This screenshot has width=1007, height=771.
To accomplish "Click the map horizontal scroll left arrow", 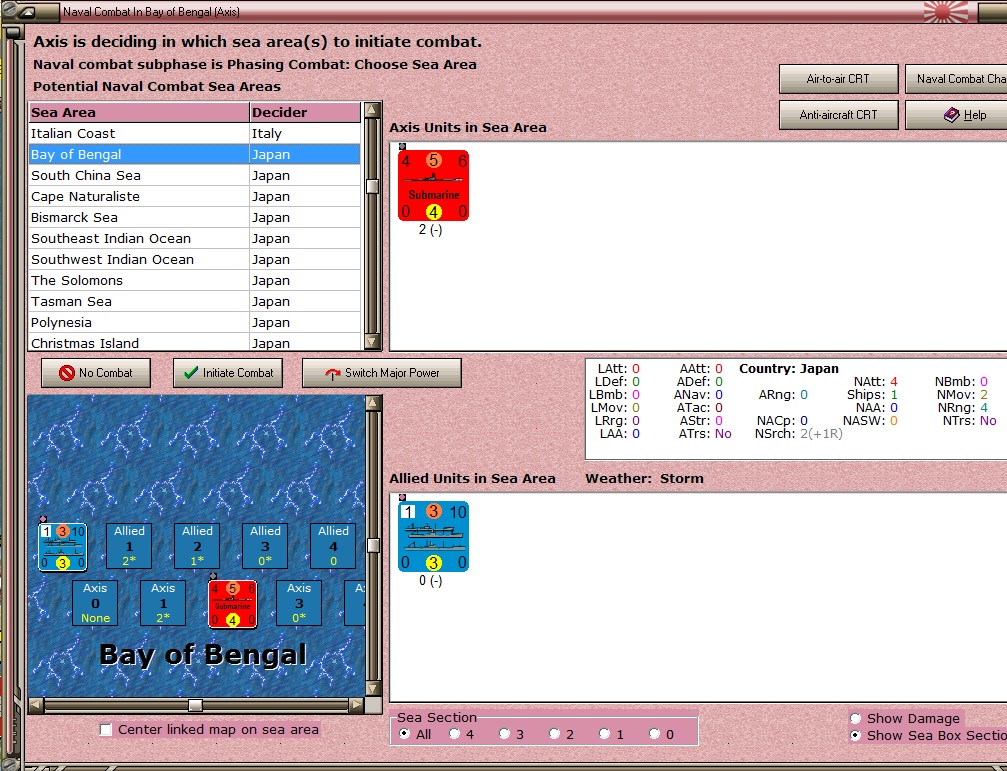I will [x=36, y=706].
